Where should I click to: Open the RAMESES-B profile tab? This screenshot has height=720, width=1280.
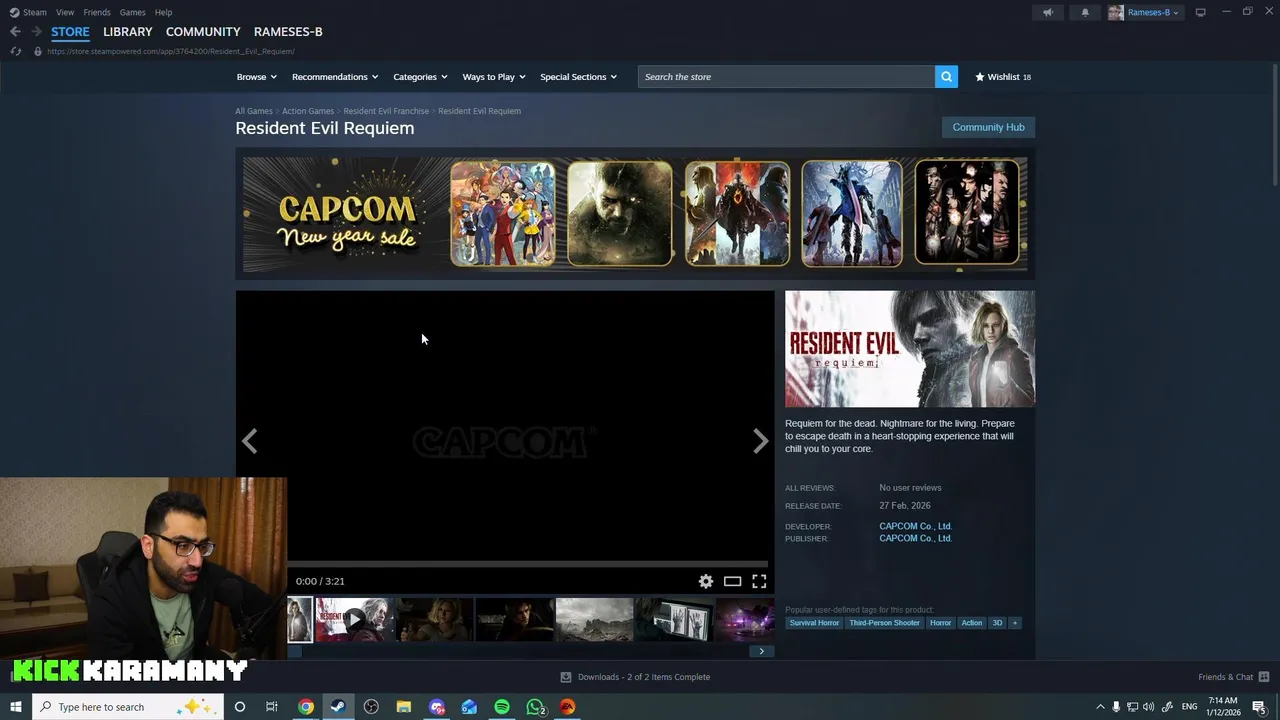pos(288,32)
